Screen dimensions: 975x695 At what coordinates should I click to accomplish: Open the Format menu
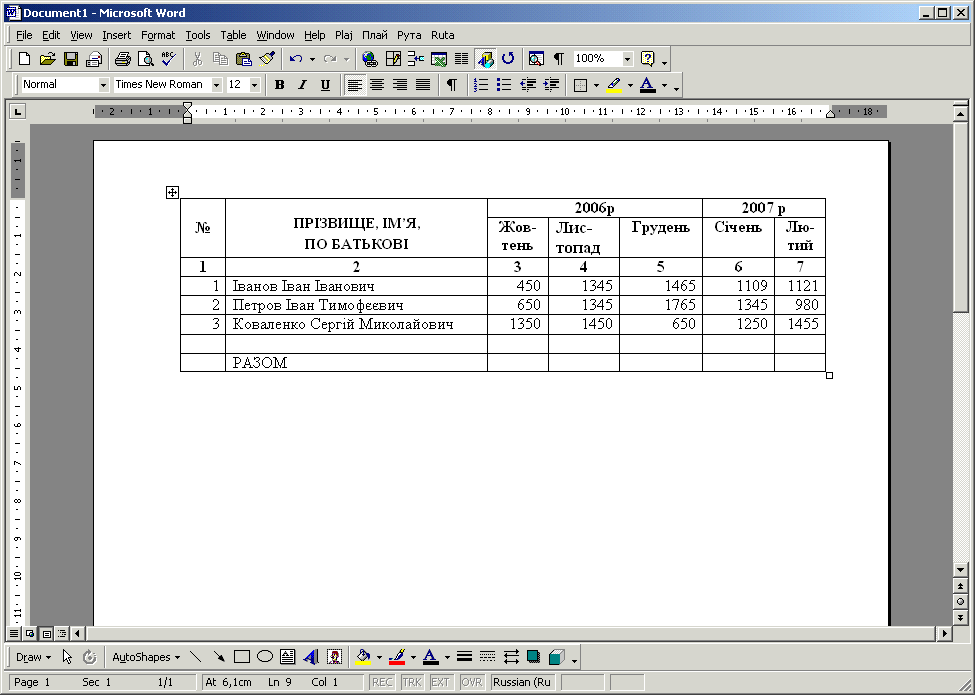(158, 35)
